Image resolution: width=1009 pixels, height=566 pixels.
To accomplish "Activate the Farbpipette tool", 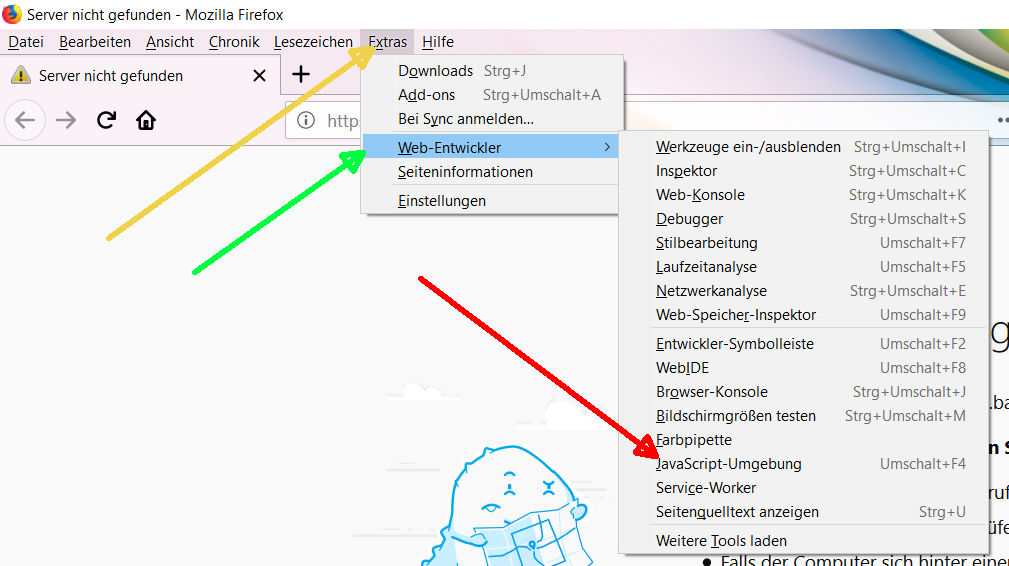I will point(804,440).
